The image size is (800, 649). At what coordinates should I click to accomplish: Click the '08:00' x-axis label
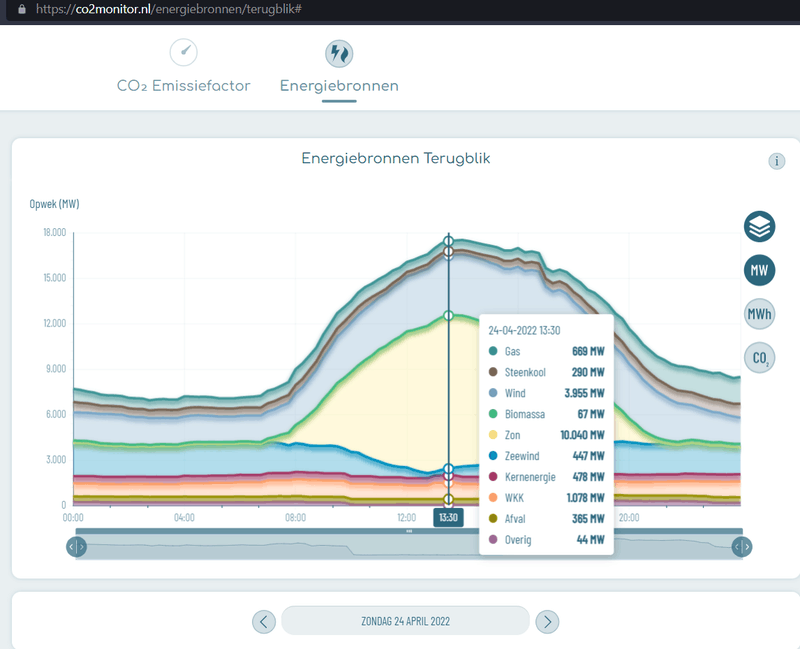point(295,518)
